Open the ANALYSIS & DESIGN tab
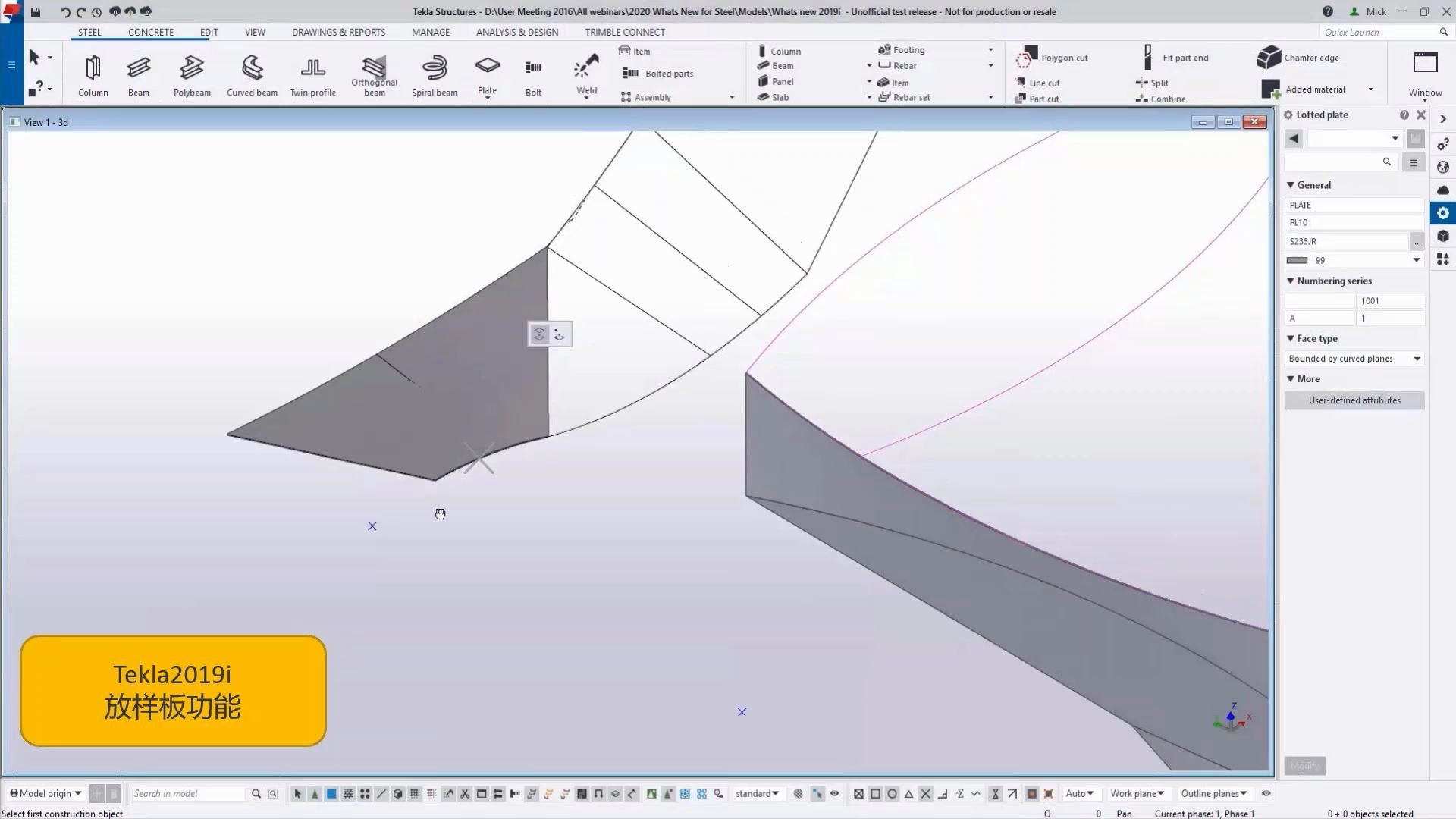The width and height of the screenshot is (1456, 819). (x=517, y=32)
